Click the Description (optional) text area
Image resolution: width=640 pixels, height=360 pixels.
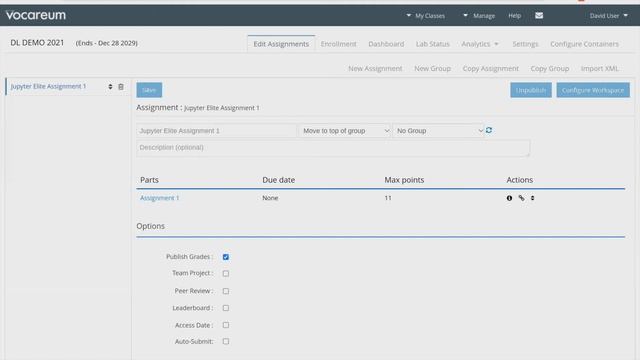333,148
